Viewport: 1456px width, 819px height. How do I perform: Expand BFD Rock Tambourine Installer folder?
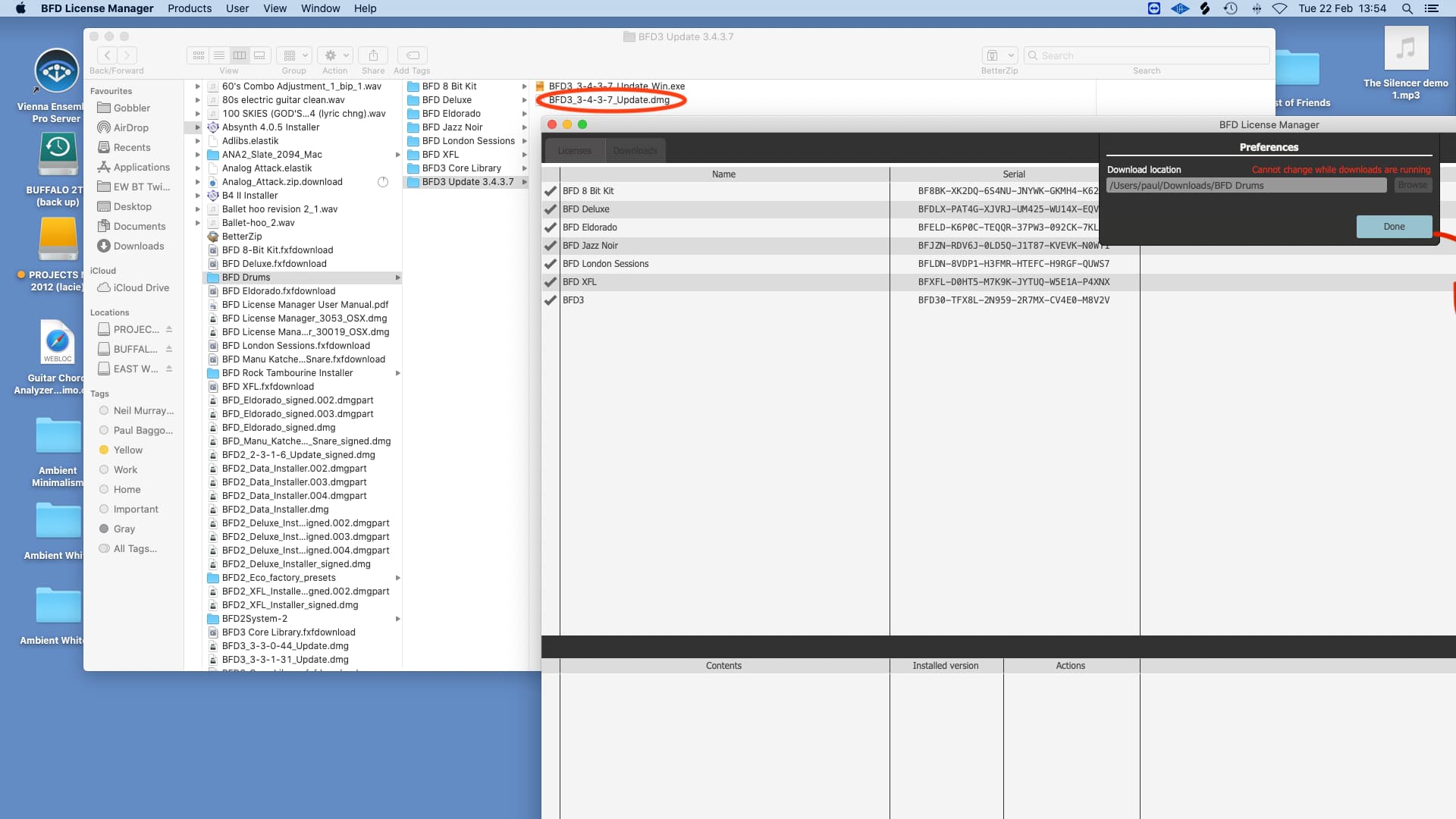click(397, 373)
